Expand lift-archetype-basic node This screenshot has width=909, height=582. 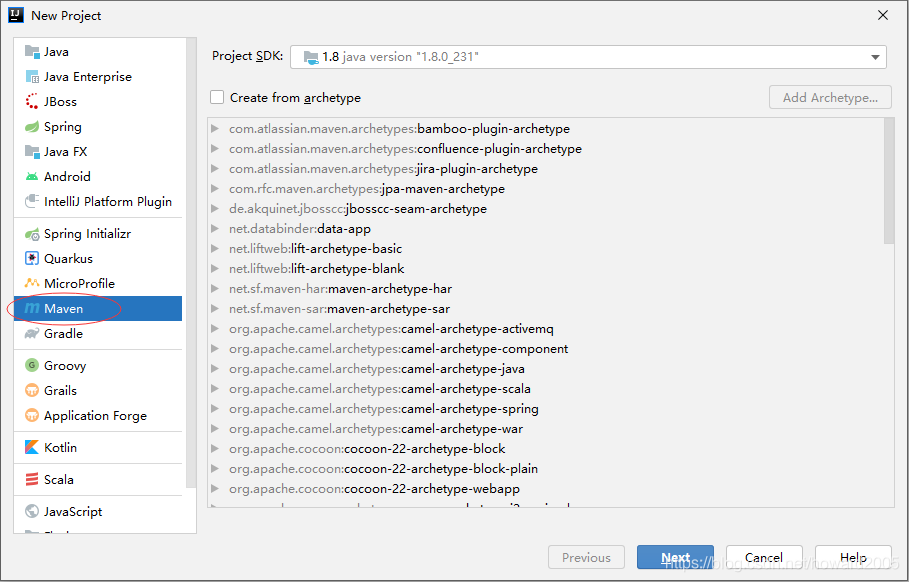tap(215, 249)
